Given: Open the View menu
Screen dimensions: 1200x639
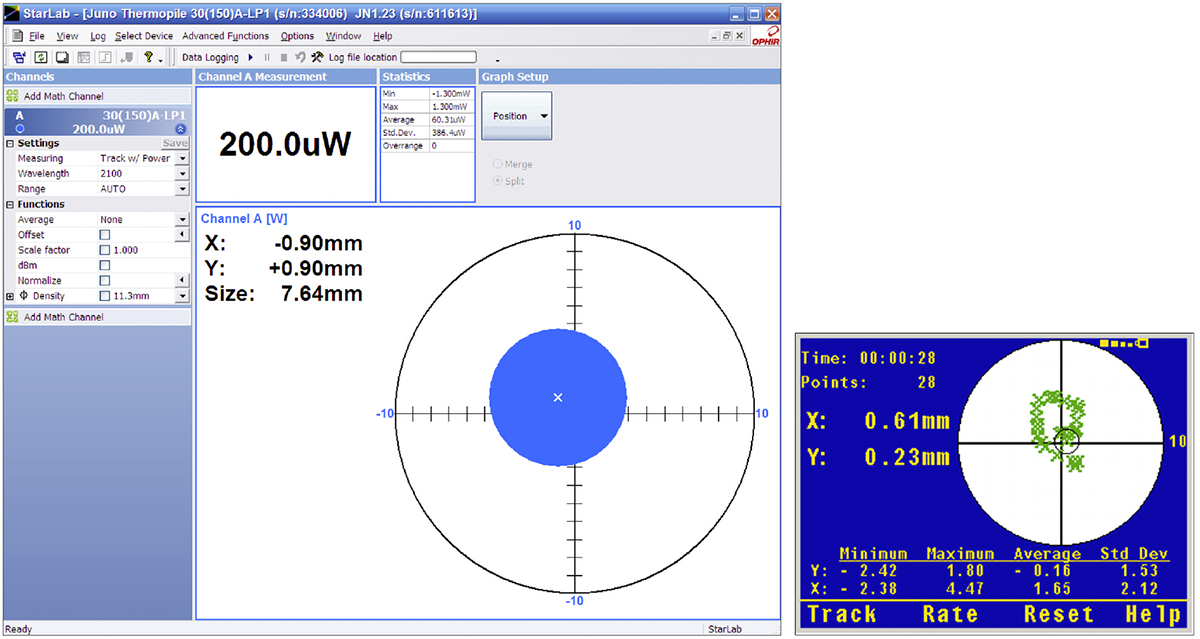Looking at the screenshot, I should (x=67, y=36).
